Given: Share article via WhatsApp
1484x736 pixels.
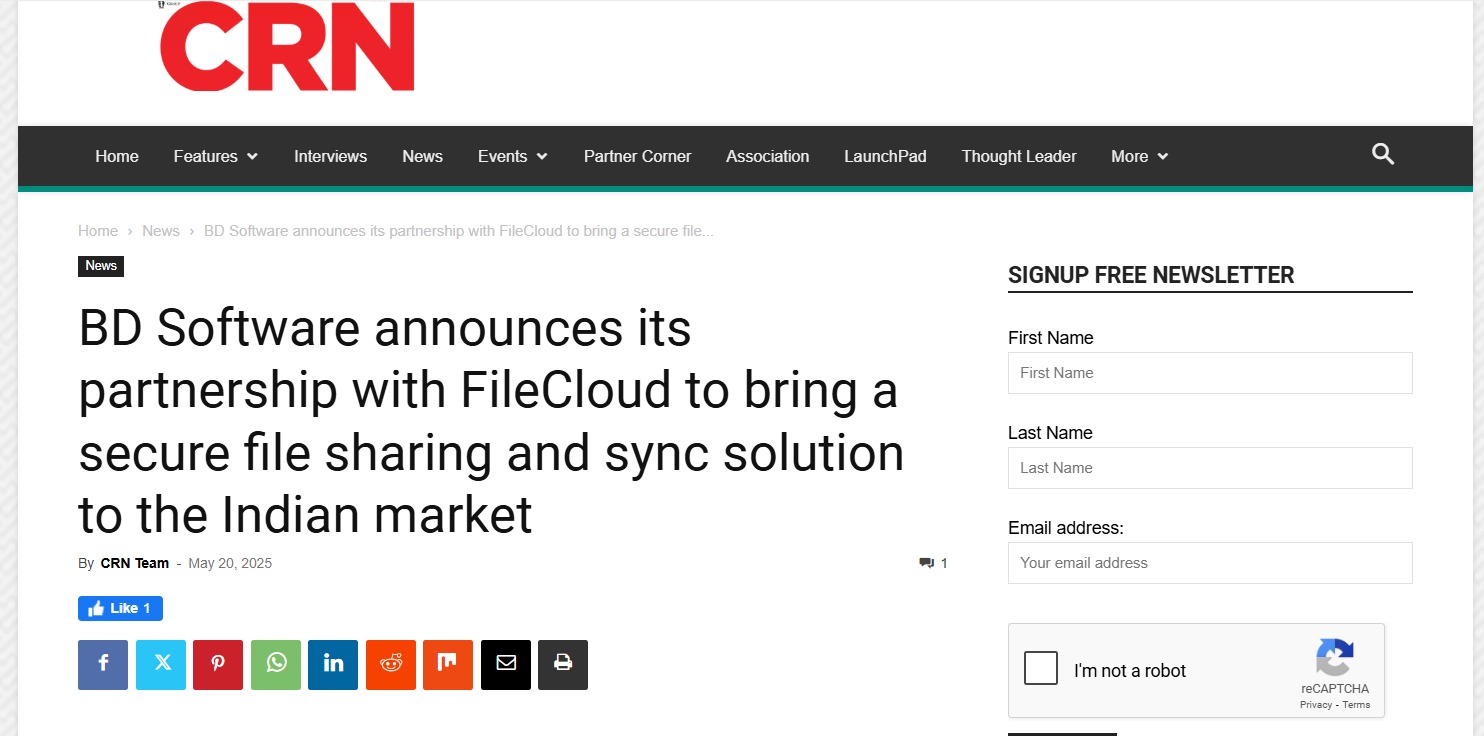Looking at the screenshot, I should 276,665.
